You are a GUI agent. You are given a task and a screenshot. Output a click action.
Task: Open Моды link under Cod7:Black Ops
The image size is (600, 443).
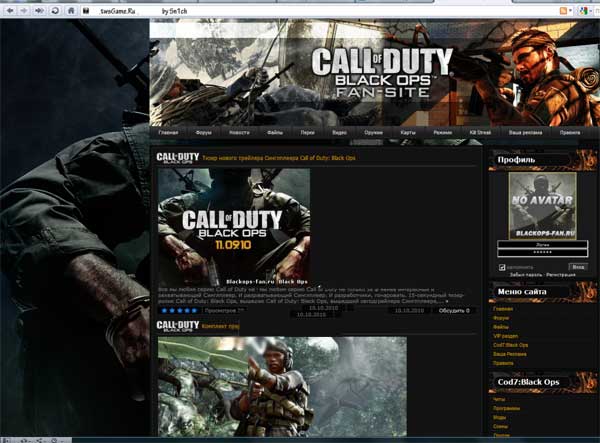coord(499,417)
